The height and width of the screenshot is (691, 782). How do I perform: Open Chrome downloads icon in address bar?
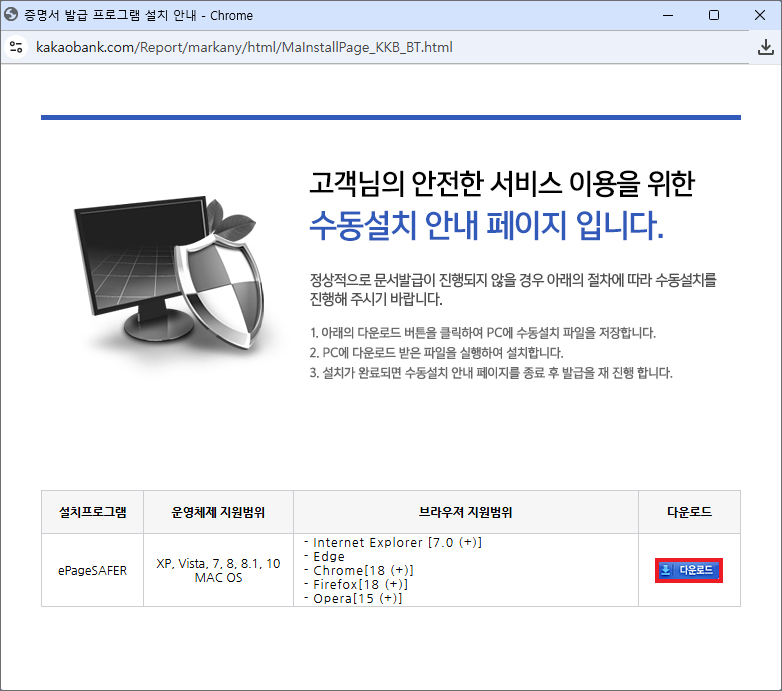coord(766,47)
